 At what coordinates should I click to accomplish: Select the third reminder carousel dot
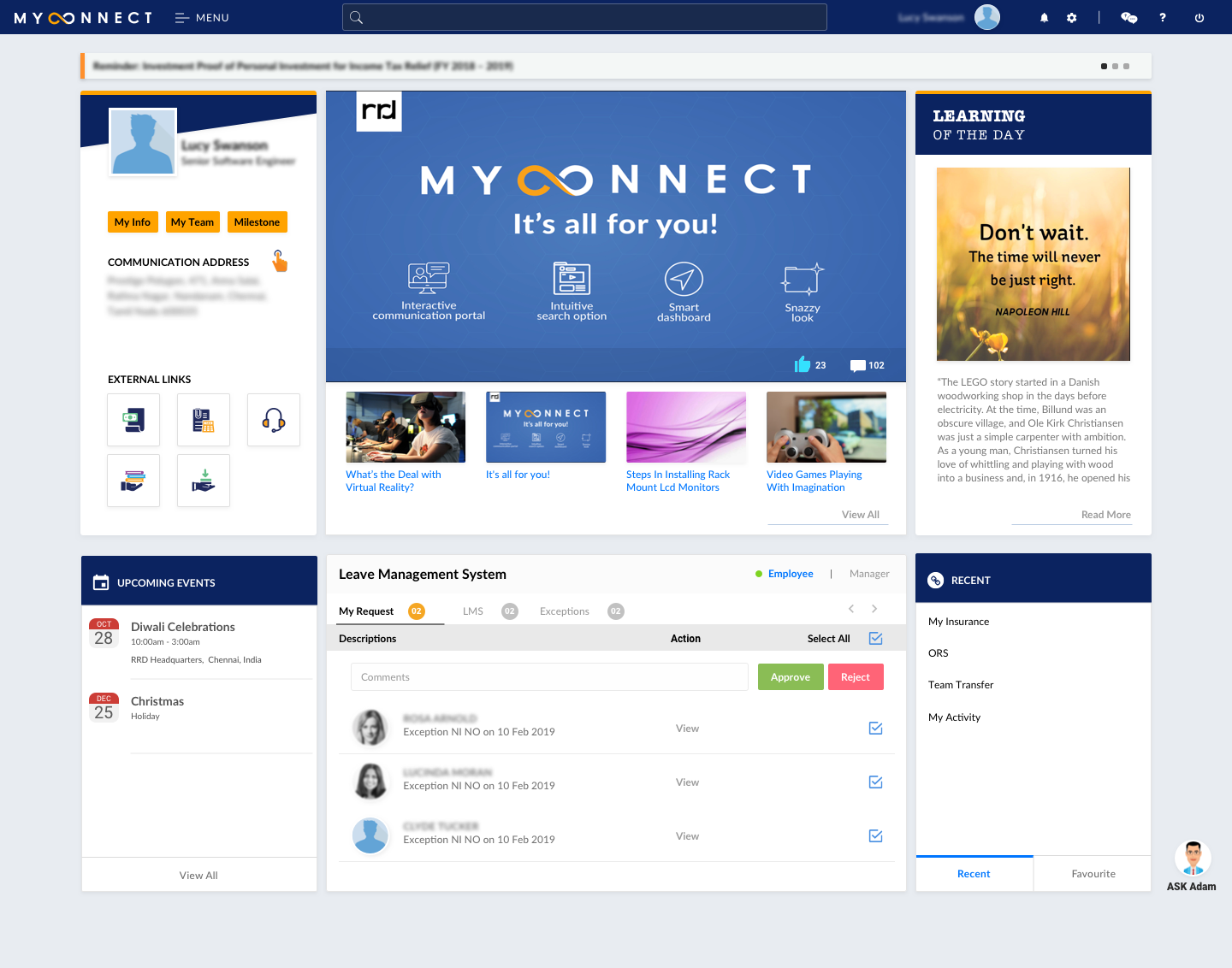(1126, 66)
